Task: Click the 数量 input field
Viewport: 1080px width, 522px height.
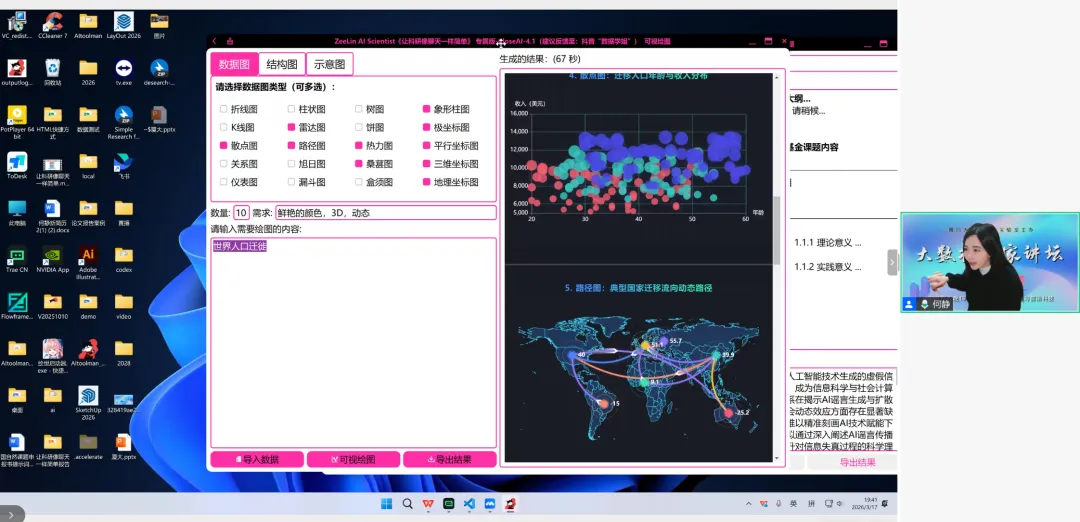Action: (241, 213)
